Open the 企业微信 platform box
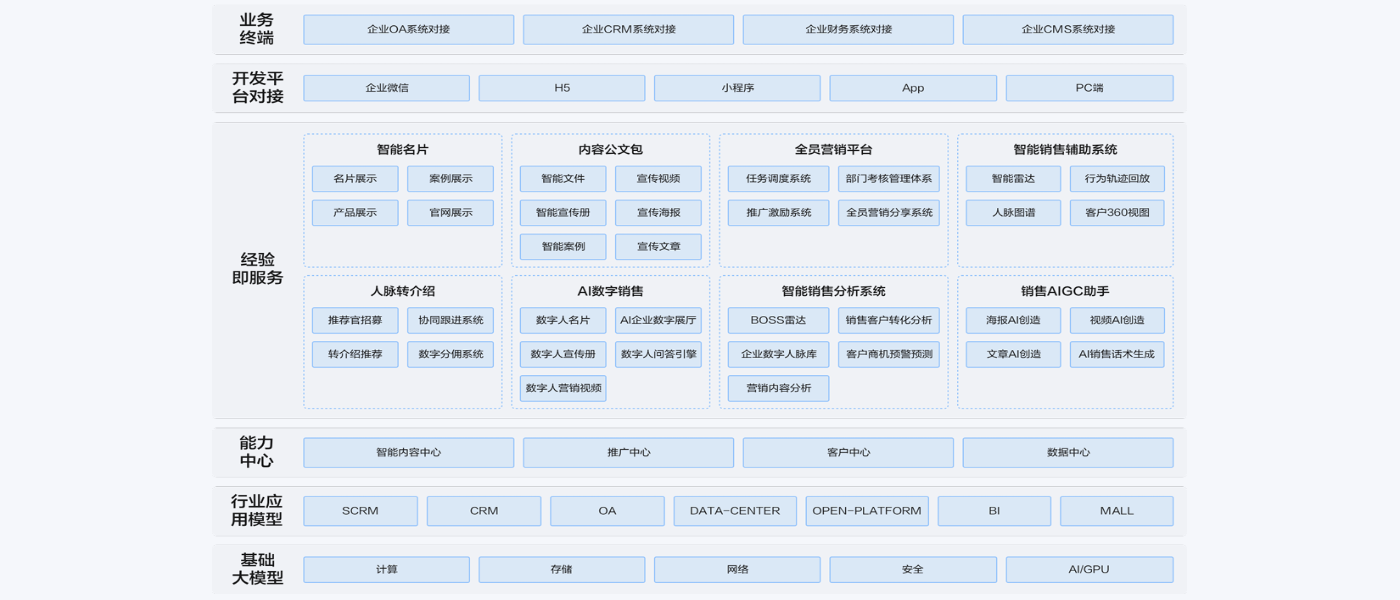The height and width of the screenshot is (600, 1400). (386, 88)
